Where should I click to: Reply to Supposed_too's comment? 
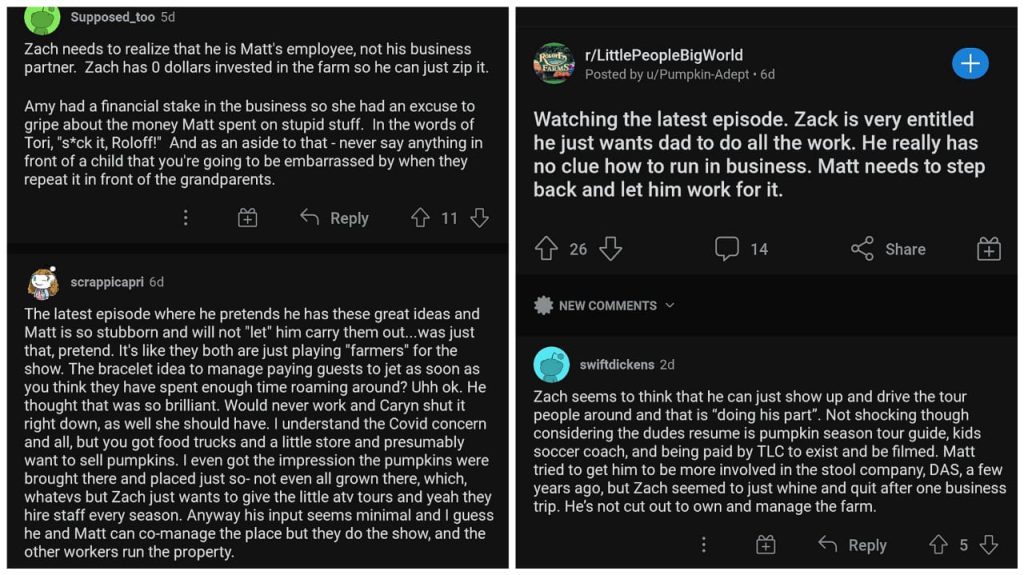click(x=335, y=218)
